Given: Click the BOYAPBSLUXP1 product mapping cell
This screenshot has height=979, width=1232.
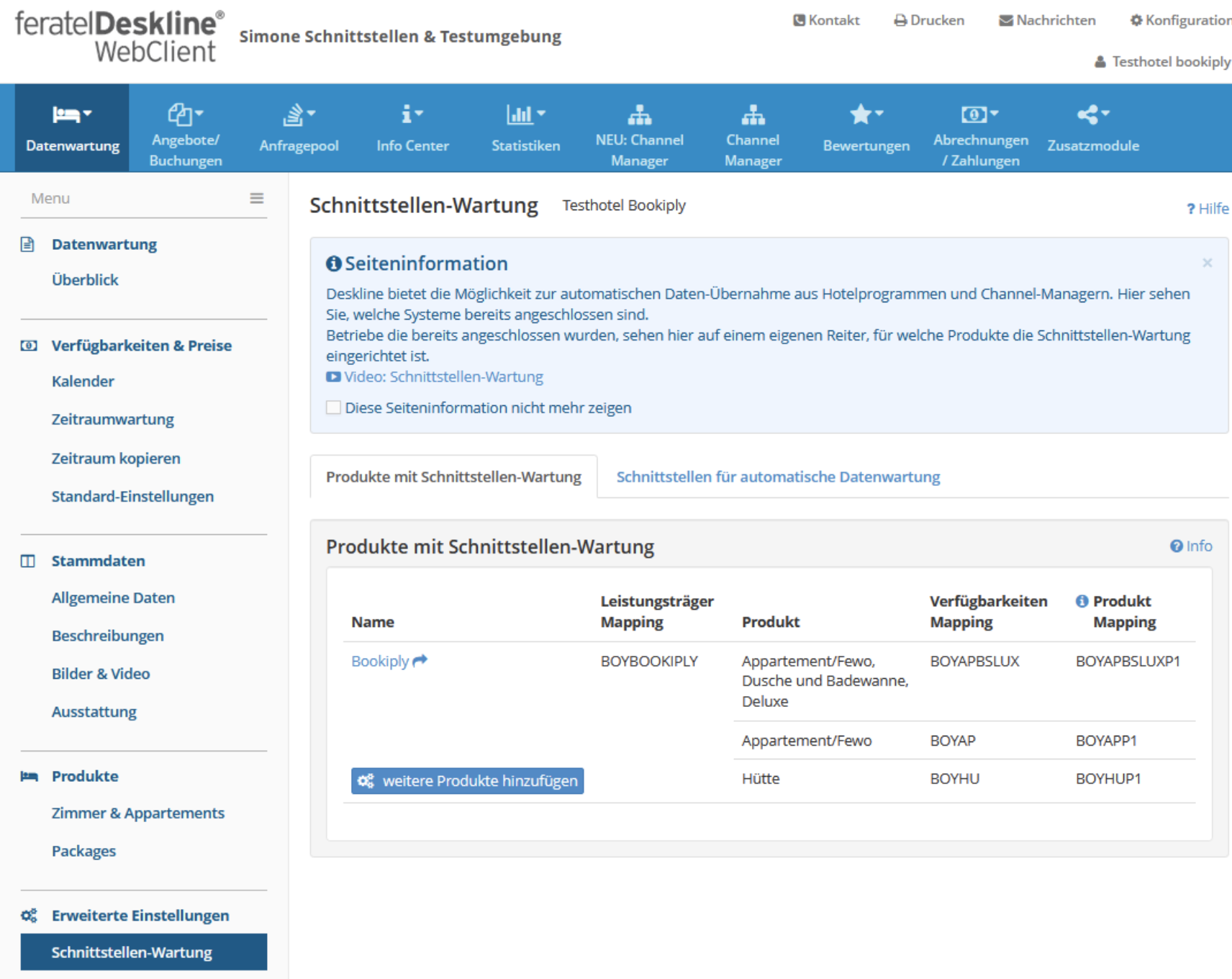Looking at the screenshot, I should [1128, 661].
